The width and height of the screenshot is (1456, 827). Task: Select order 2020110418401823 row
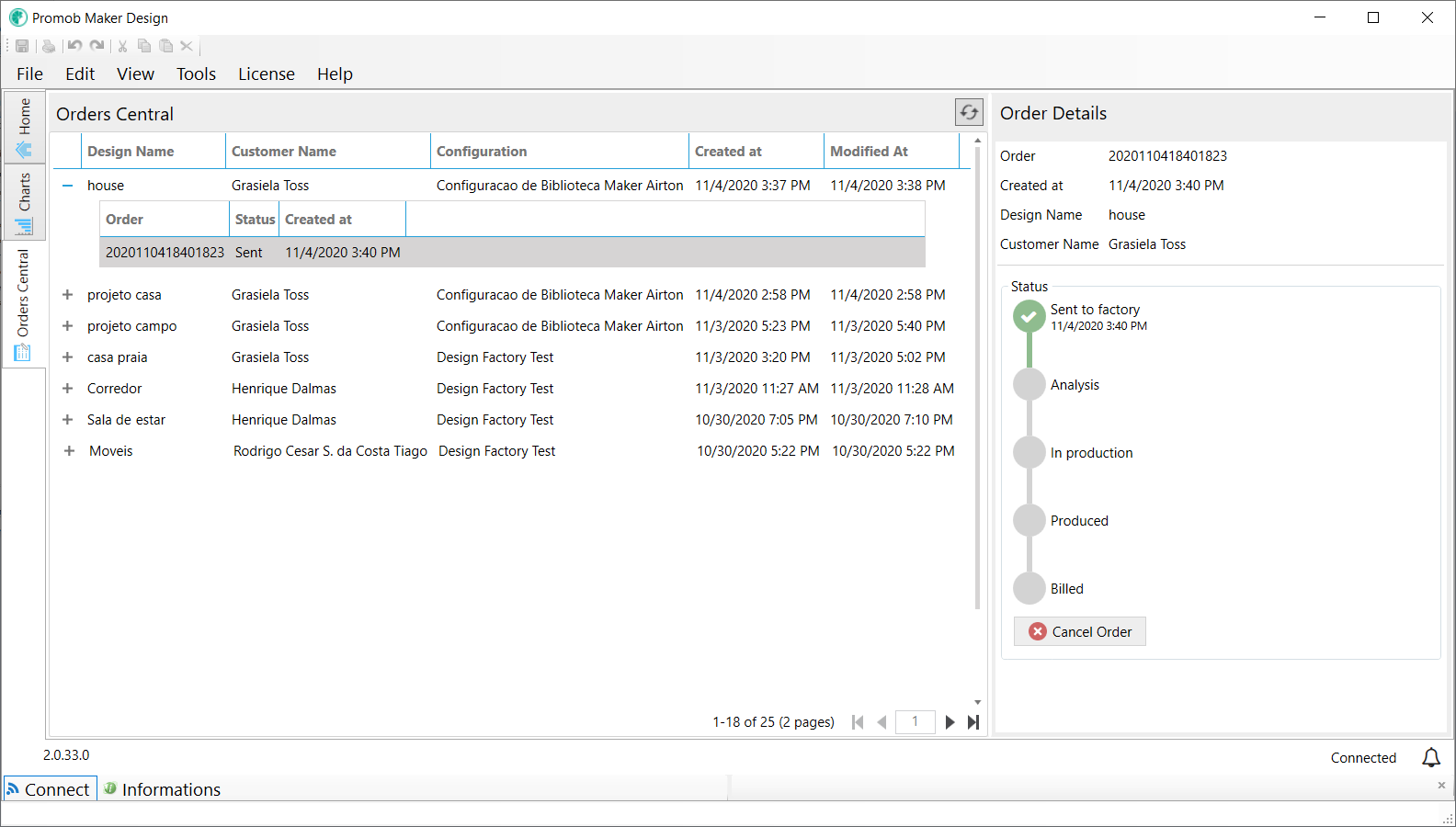click(x=512, y=253)
